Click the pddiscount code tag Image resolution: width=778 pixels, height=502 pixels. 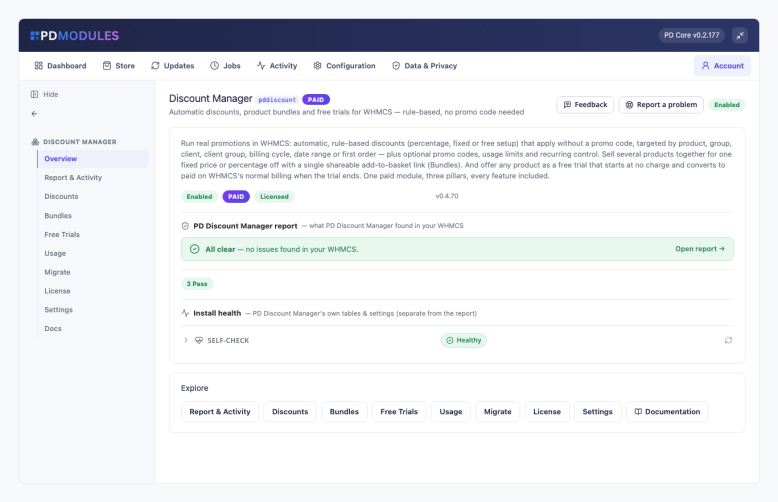pos(277,100)
